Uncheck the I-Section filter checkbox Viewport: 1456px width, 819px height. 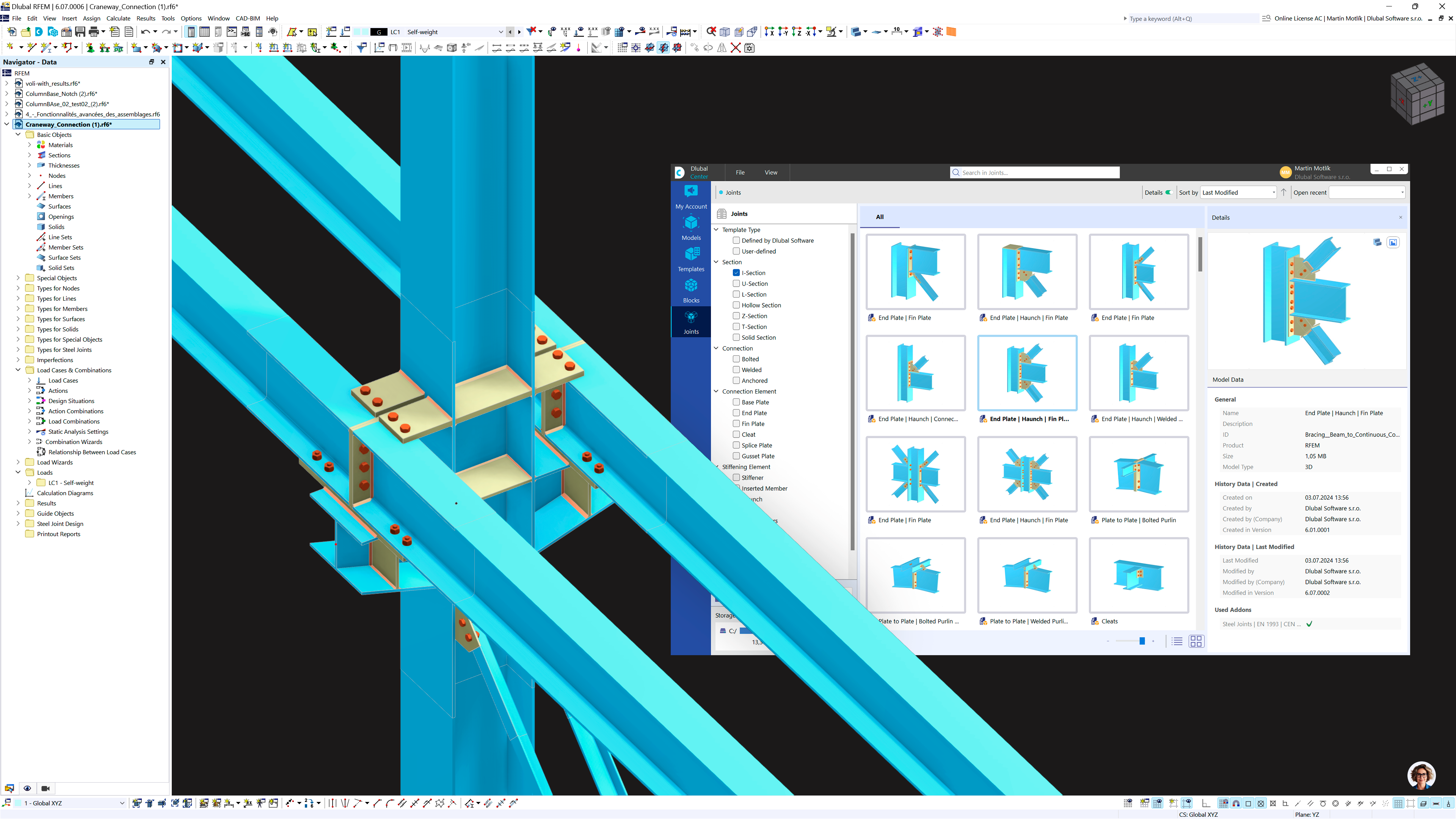[x=736, y=273]
